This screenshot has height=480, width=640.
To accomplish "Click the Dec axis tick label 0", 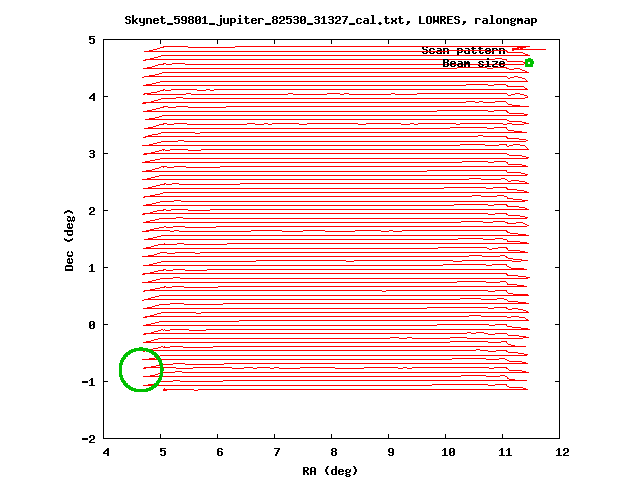I will point(92,325).
